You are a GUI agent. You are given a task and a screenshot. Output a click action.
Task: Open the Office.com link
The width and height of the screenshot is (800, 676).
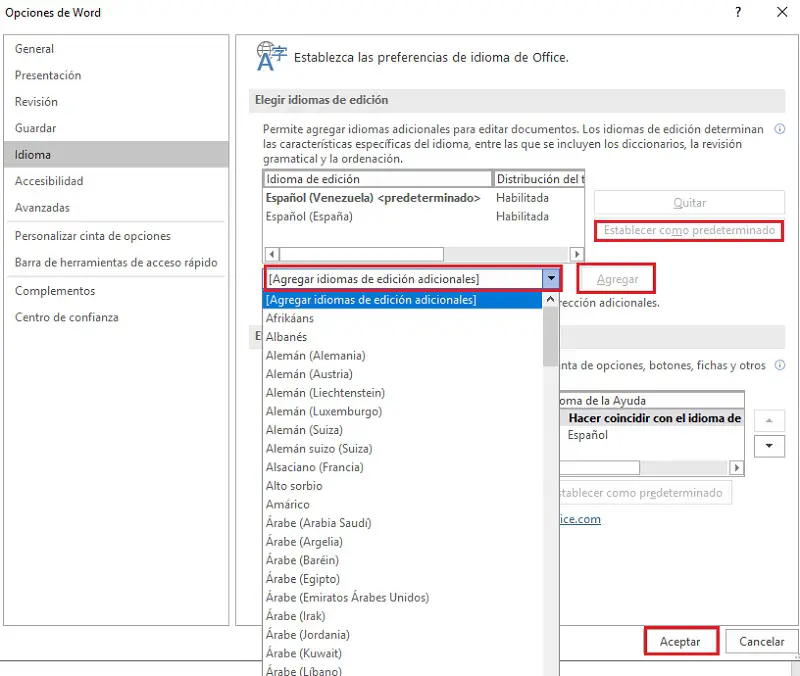(x=580, y=519)
